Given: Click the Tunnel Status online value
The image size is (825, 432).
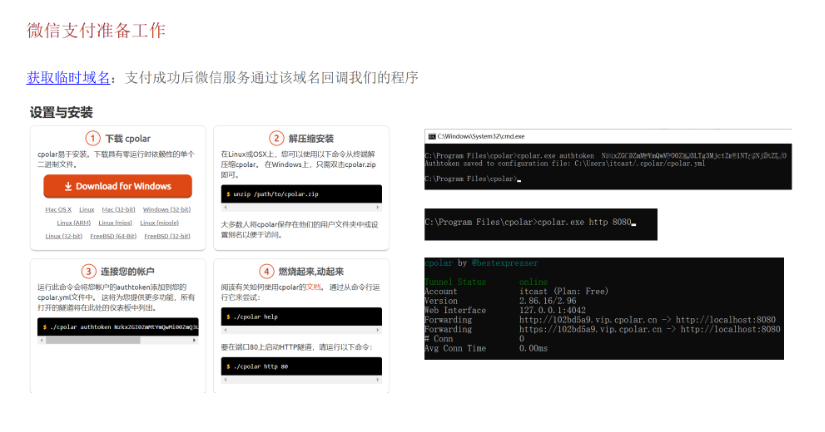Looking at the screenshot, I should coord(534,282).
